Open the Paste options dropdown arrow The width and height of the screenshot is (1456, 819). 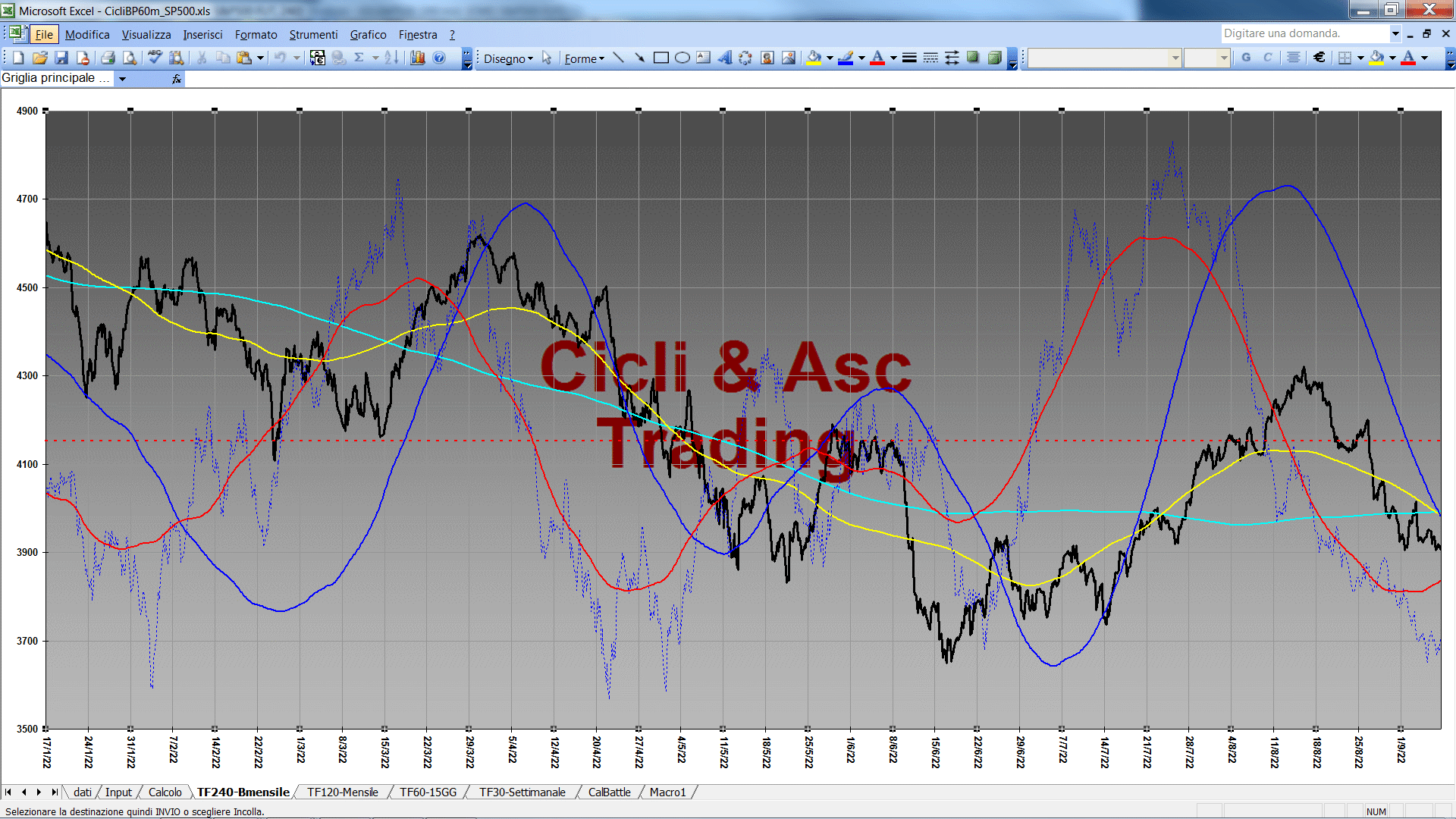[260, 58]
